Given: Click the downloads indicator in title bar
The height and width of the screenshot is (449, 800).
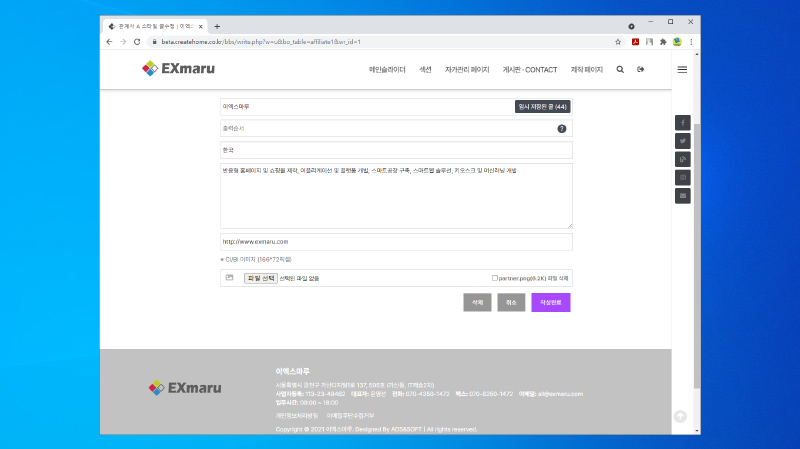Looking at the screenshot, I should click(631, 27).
